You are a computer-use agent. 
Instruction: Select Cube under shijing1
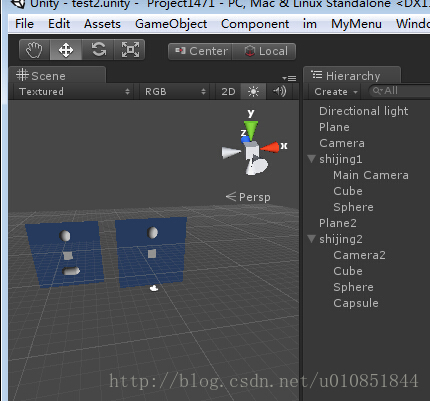click(348, 191)
